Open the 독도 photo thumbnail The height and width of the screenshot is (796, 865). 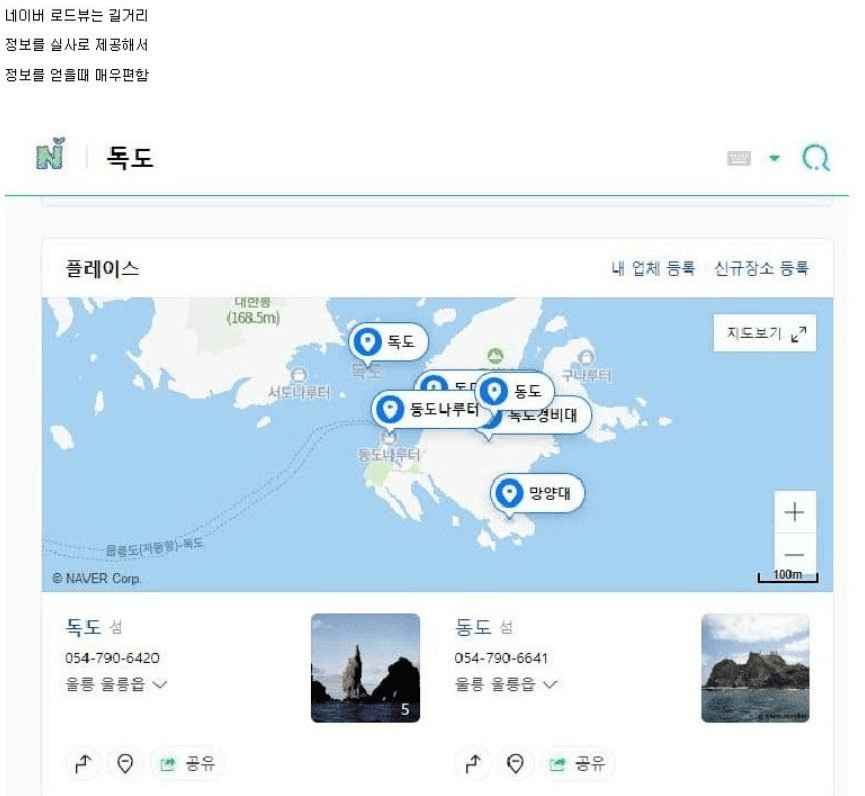click(365, 668)
